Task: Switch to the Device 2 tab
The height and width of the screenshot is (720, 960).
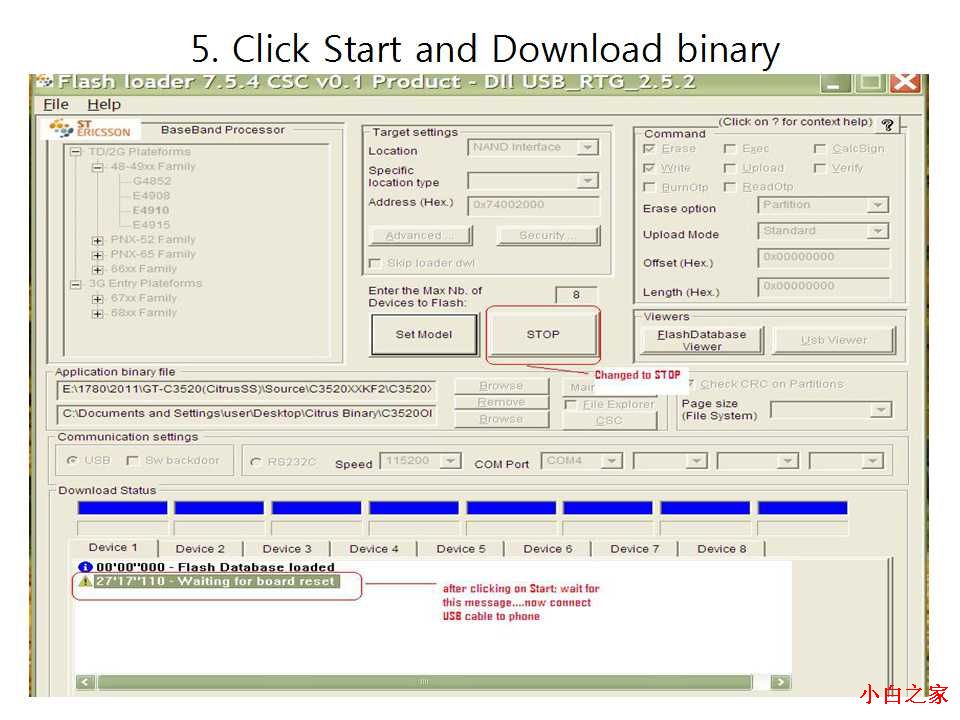Action: 200,549
